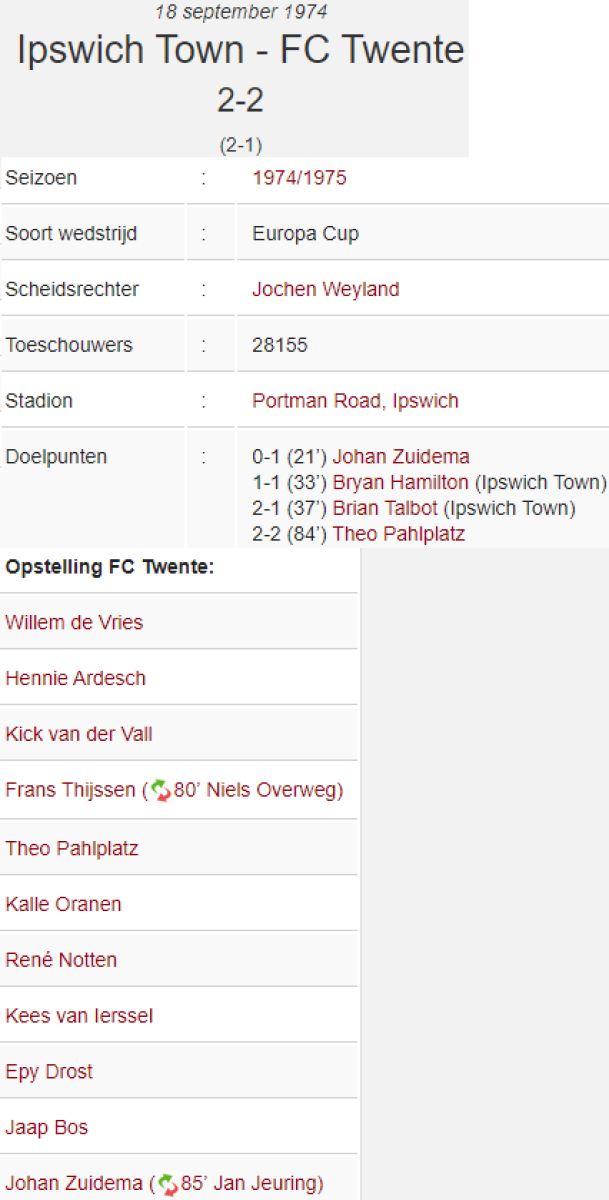Image resolution: width=609 pixels, height=1200 pixels.
Task: Open Kalle Oranen player link
Action: (x=63, y=904)
